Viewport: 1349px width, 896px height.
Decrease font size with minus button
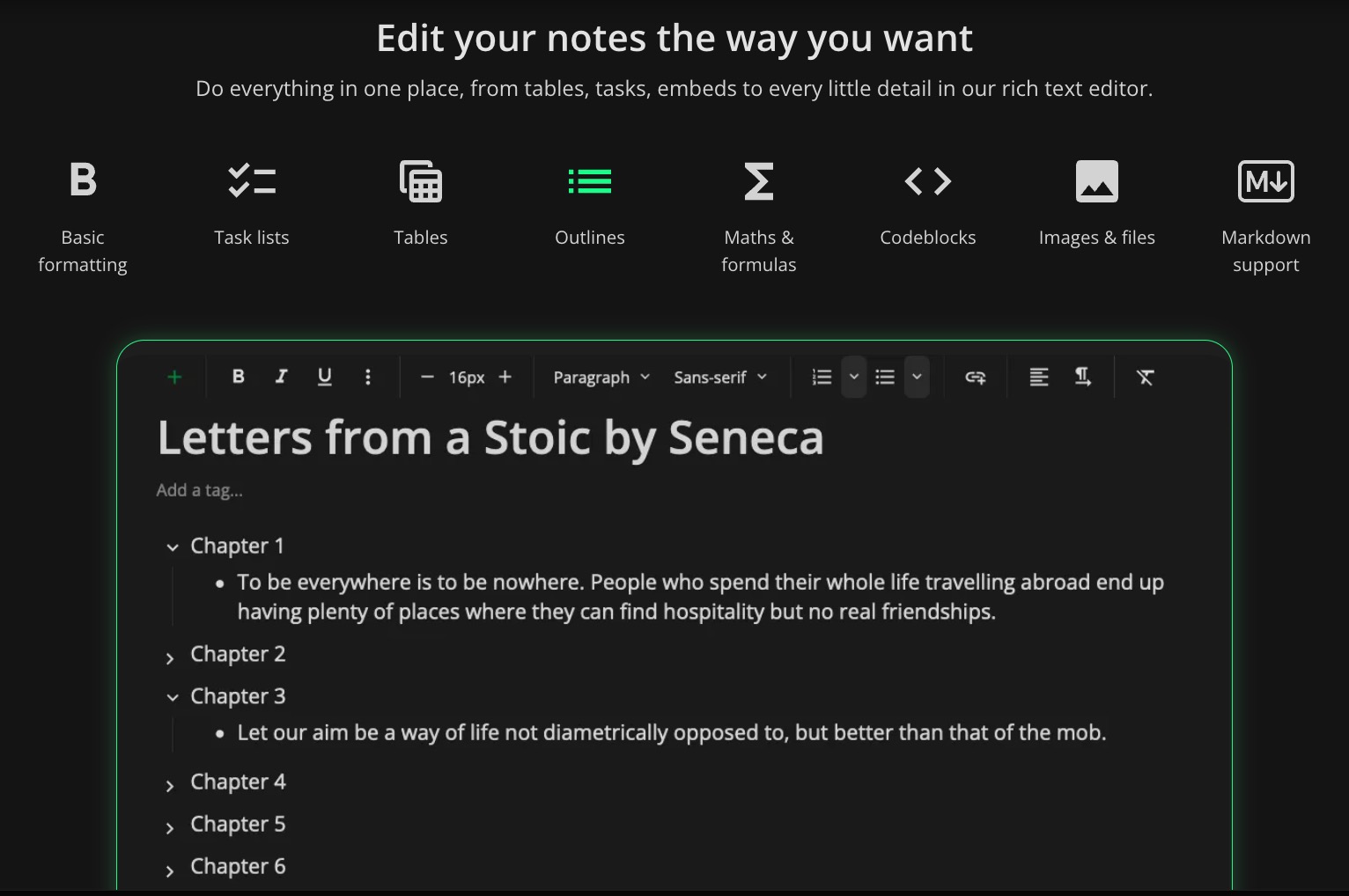point(427,377)
